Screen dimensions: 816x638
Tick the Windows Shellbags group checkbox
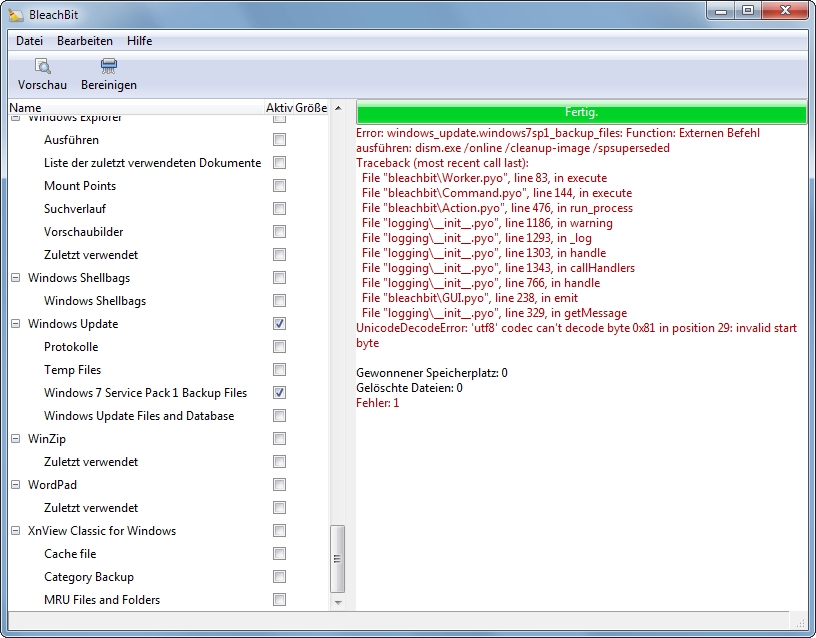279,277
